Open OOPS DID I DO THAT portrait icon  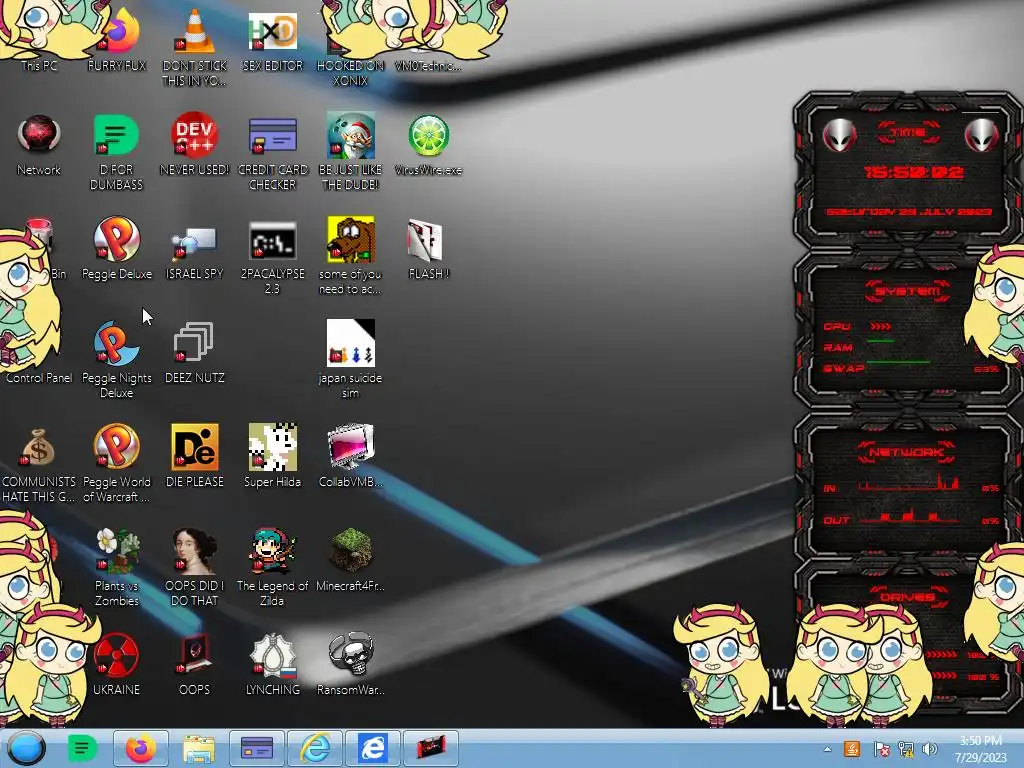pyautogui.click(x=195, y=552)
